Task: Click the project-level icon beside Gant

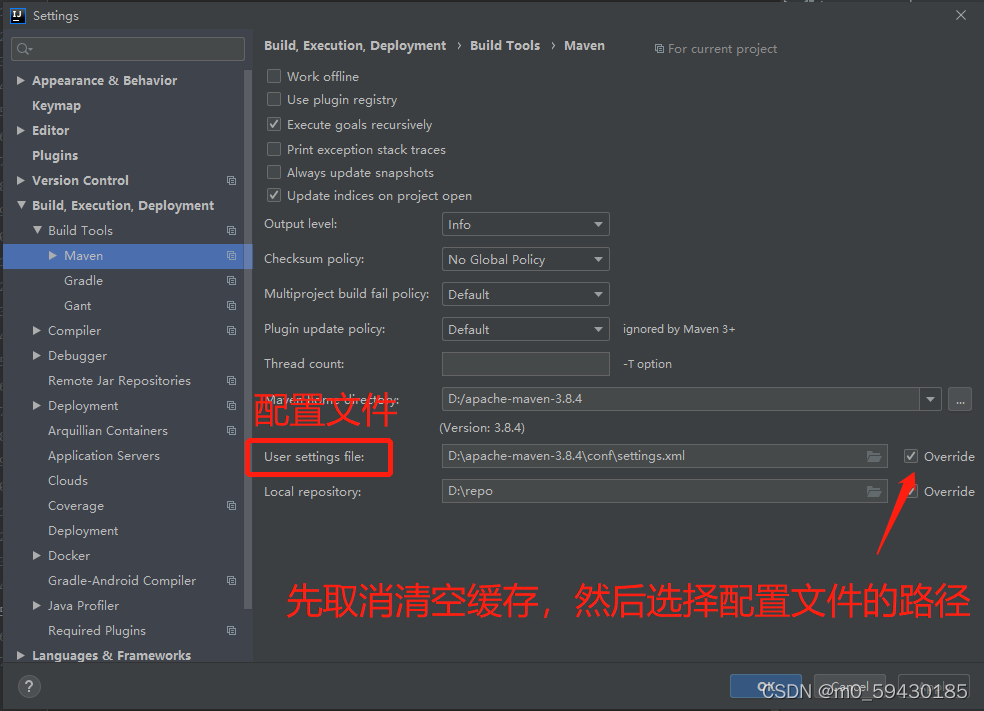Action: pyautogui.click(x=232, y=306)
